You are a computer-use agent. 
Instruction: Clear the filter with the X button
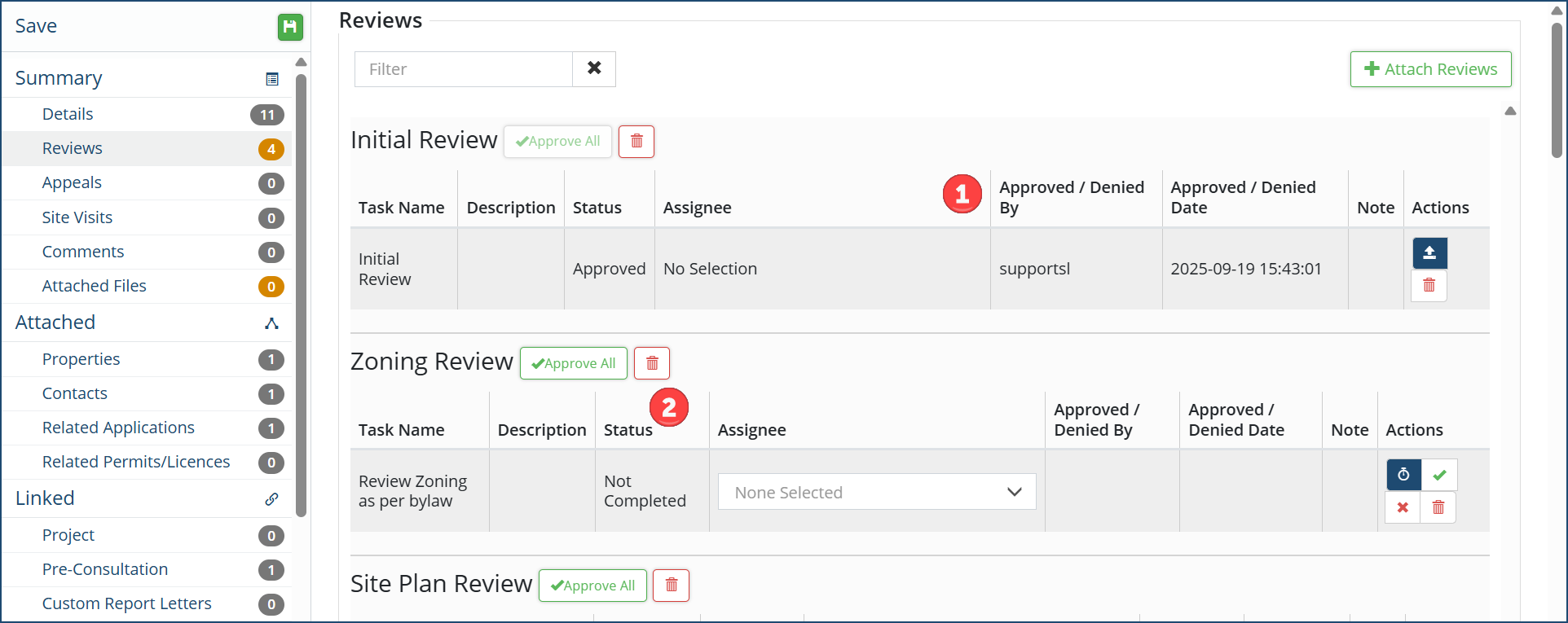(x=594, y=69)
